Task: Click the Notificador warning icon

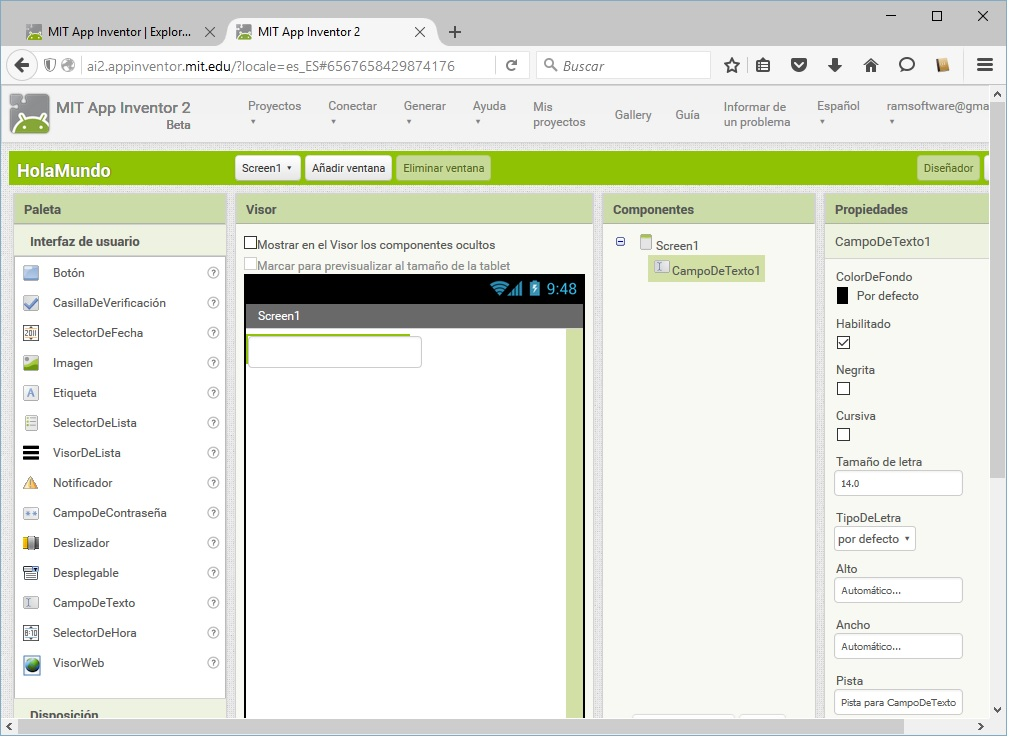Action: pos(31,483)
